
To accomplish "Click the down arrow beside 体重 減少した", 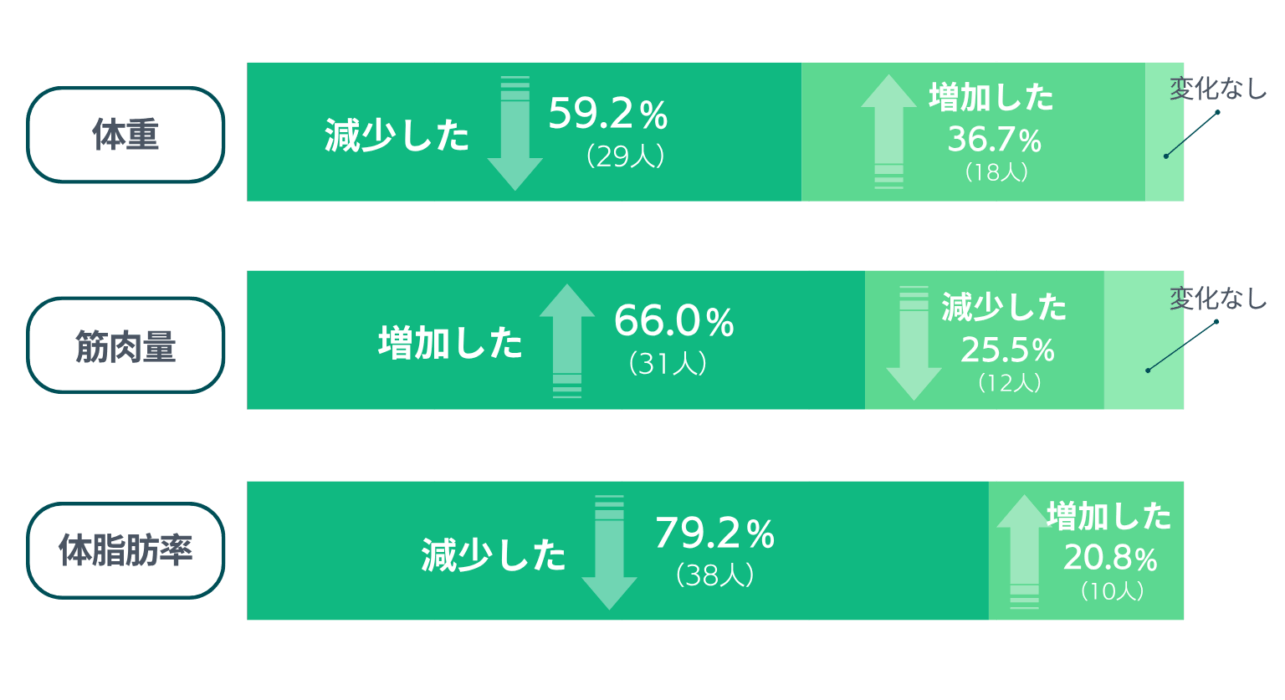I will click(515, 132).
